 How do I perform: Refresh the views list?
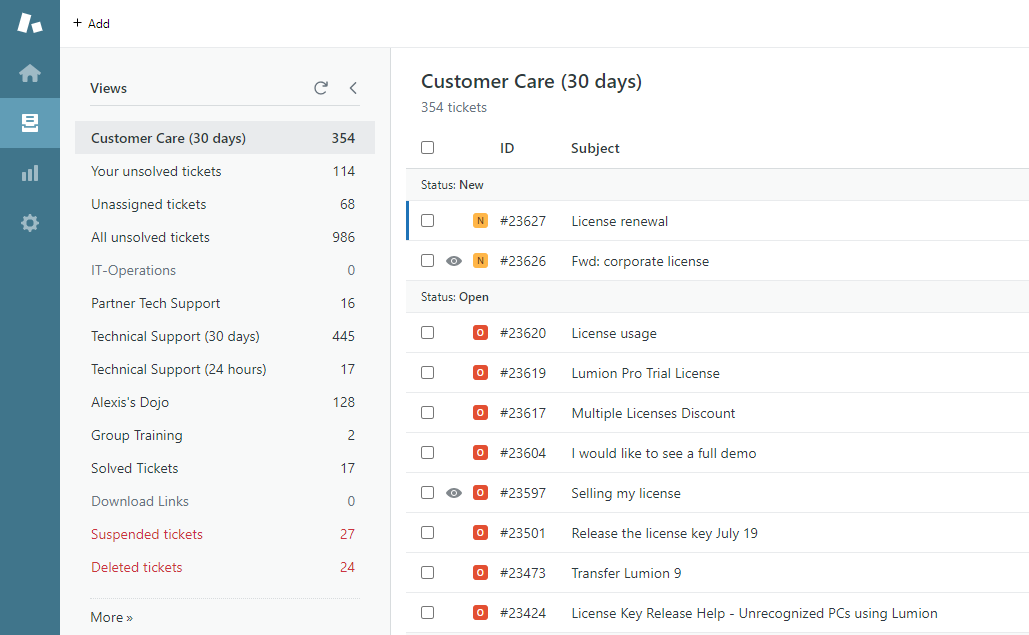[321, 88]
